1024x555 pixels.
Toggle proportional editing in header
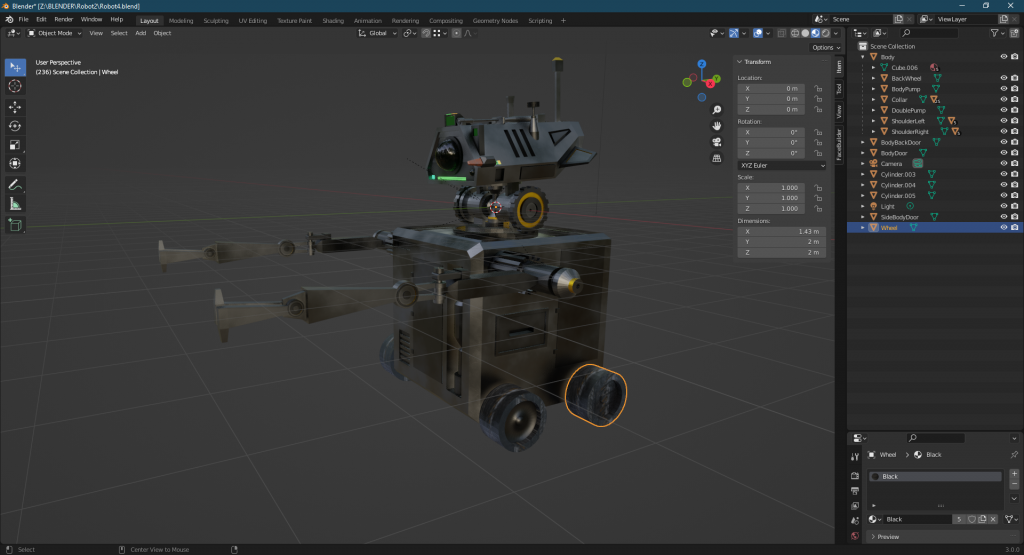tap(456, 33)
